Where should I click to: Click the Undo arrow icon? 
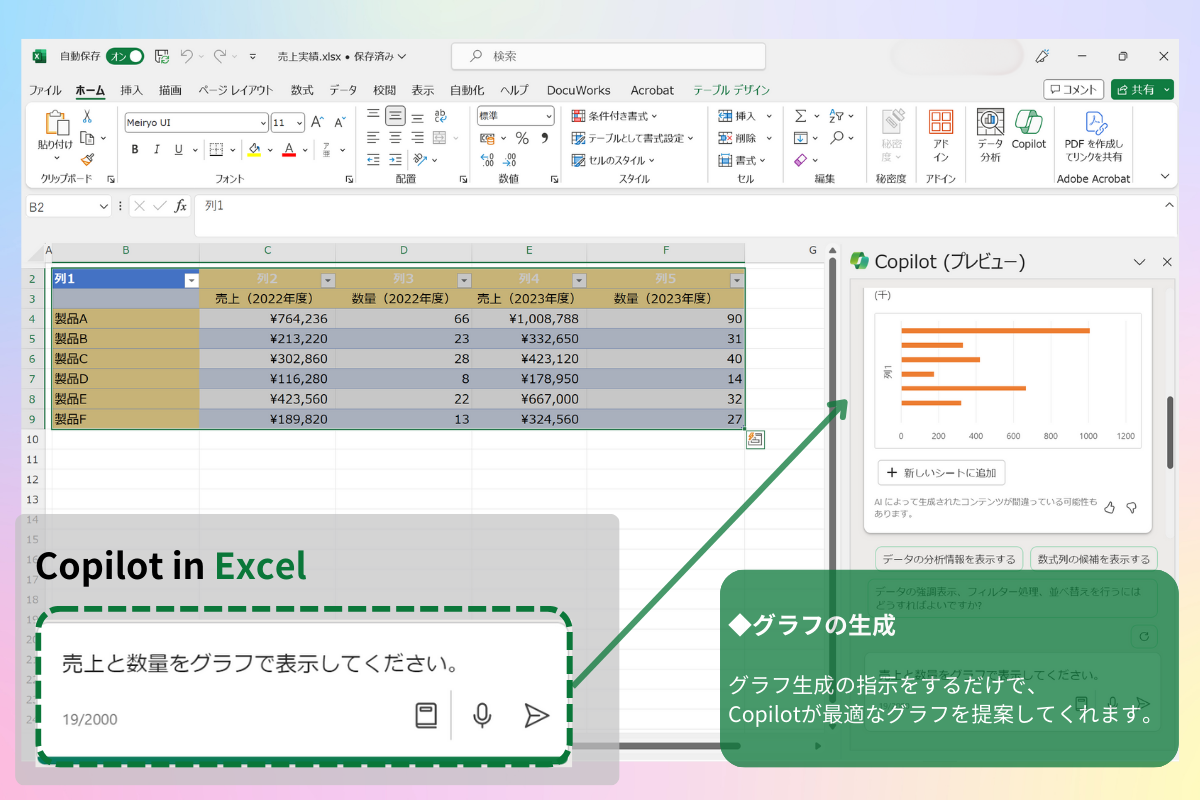click(x=186, y=56)
